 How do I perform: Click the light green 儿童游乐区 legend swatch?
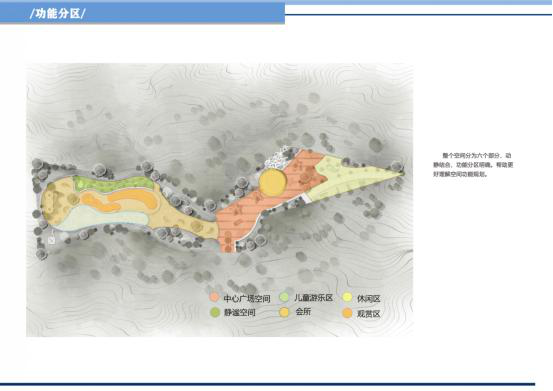[x=285, y=297]
